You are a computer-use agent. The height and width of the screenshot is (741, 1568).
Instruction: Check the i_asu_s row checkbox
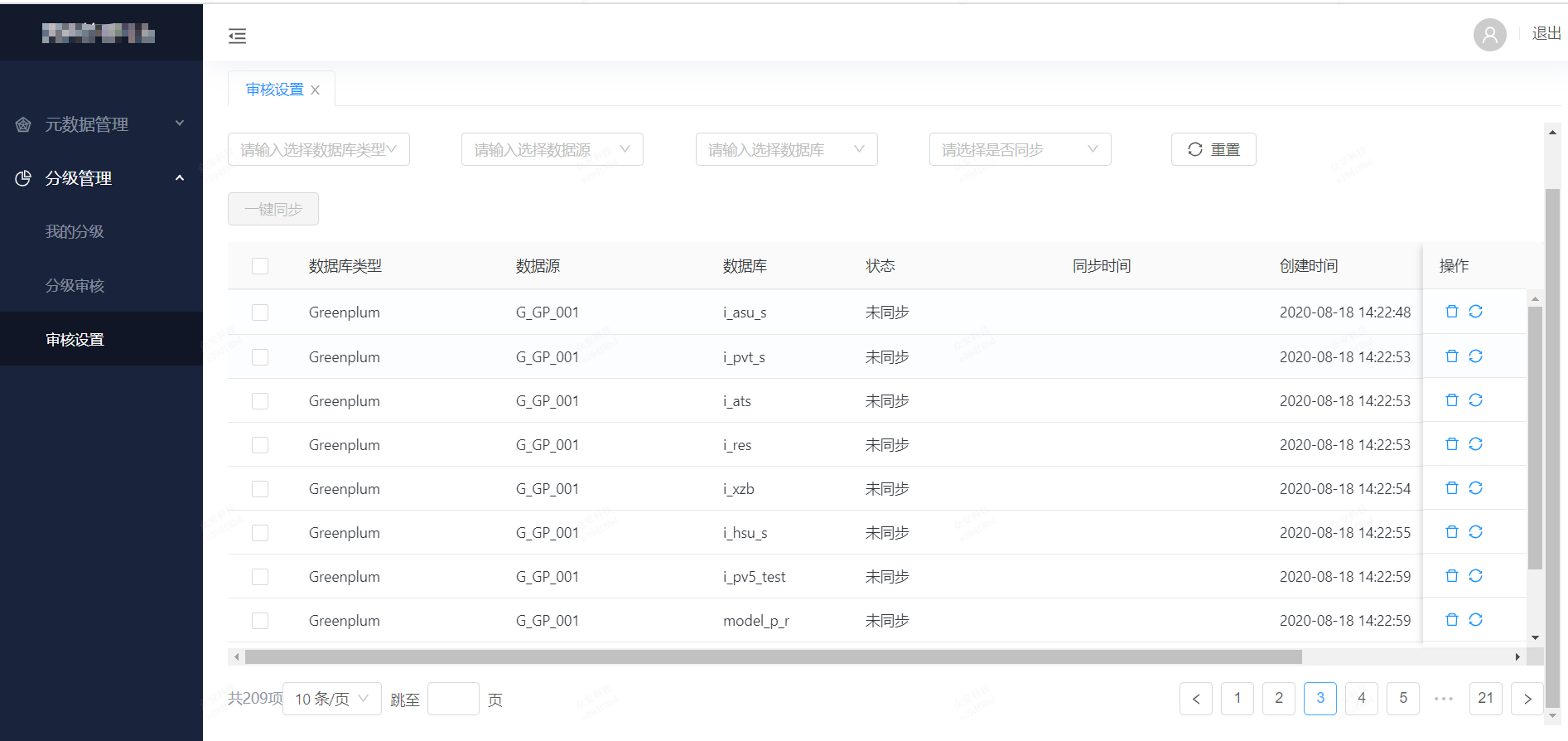click(260, 312)
